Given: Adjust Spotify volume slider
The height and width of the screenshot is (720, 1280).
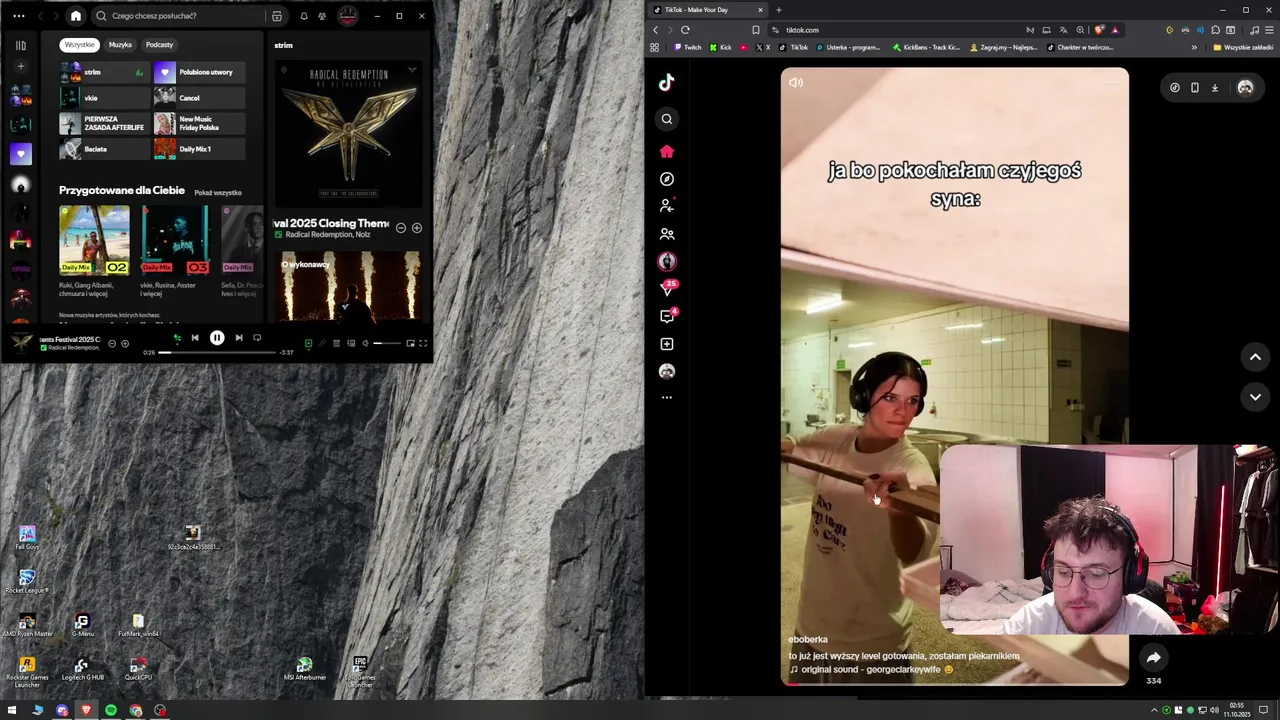Looking at the screenshot, I should pos(386,343).
